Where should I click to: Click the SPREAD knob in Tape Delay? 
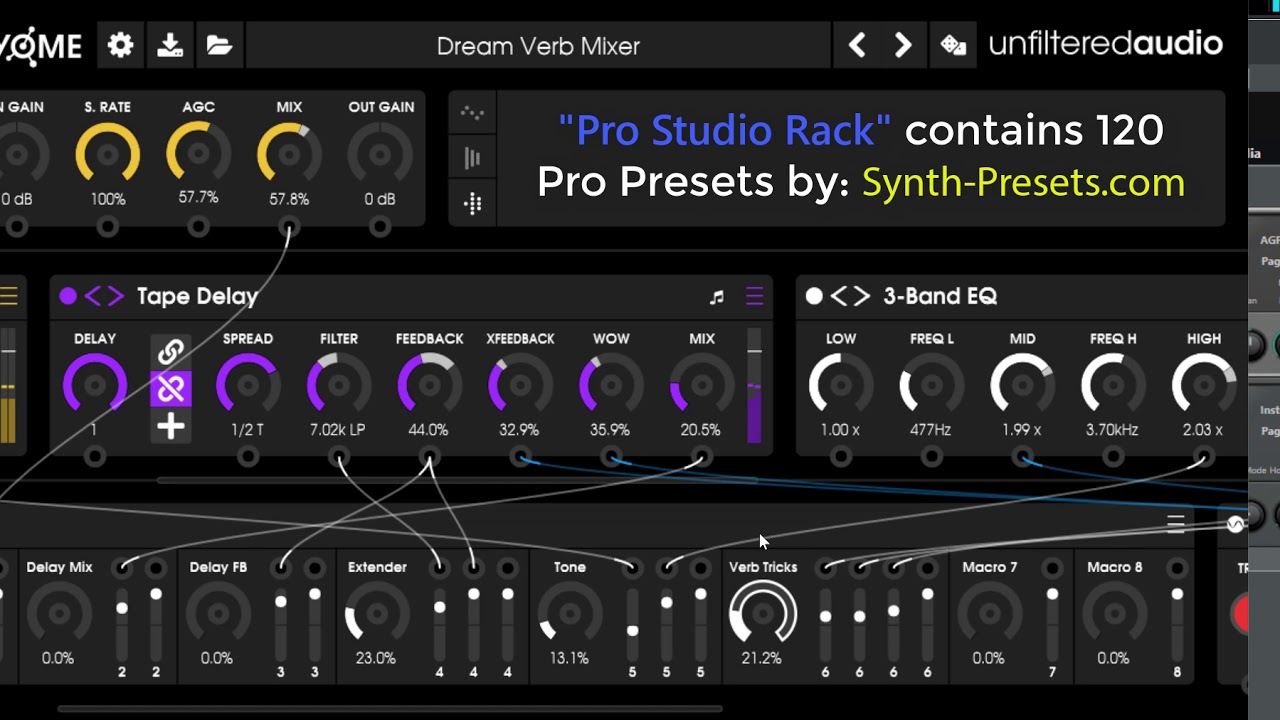[248, 385]
